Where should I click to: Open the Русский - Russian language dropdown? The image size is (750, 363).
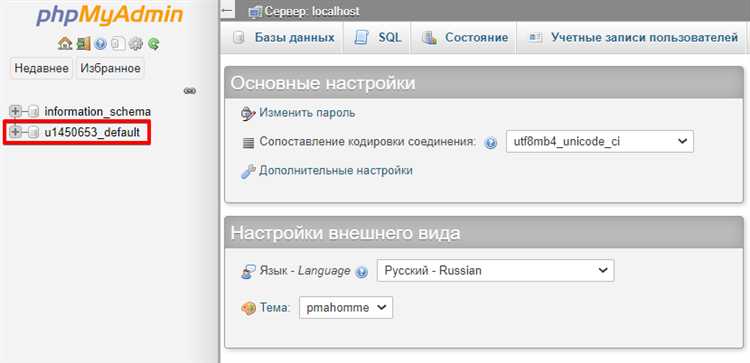496,271
